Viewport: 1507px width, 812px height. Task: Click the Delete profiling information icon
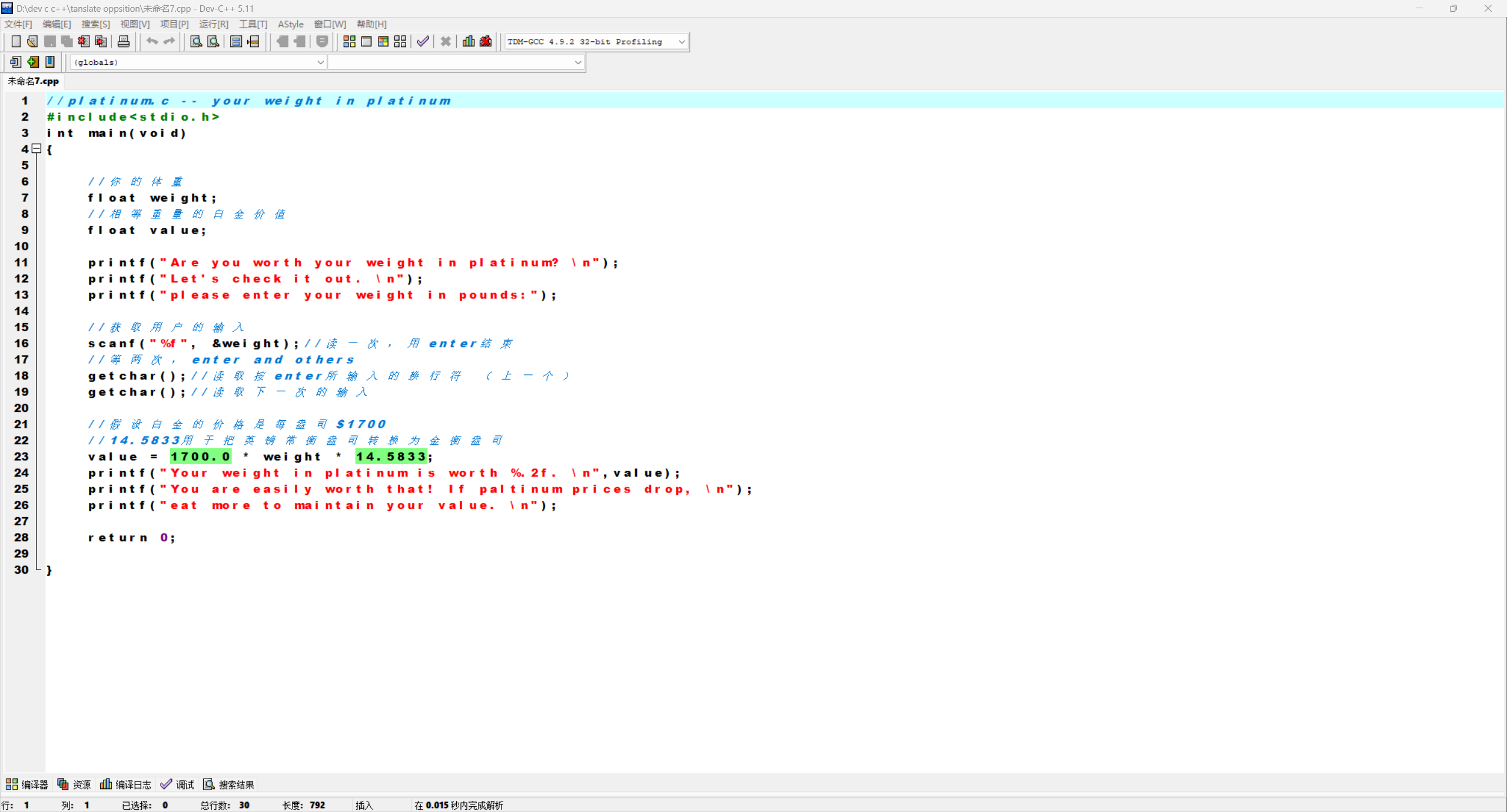(x=486, y=41)
